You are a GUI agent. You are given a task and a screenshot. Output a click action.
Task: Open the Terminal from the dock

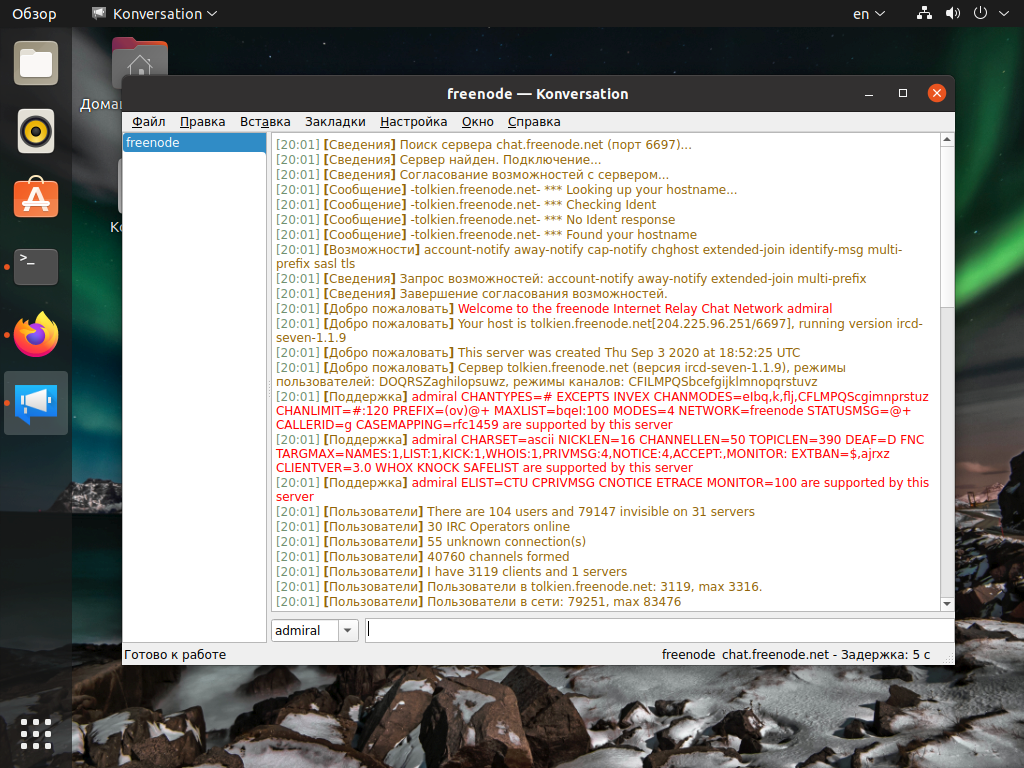coord(36,266)
